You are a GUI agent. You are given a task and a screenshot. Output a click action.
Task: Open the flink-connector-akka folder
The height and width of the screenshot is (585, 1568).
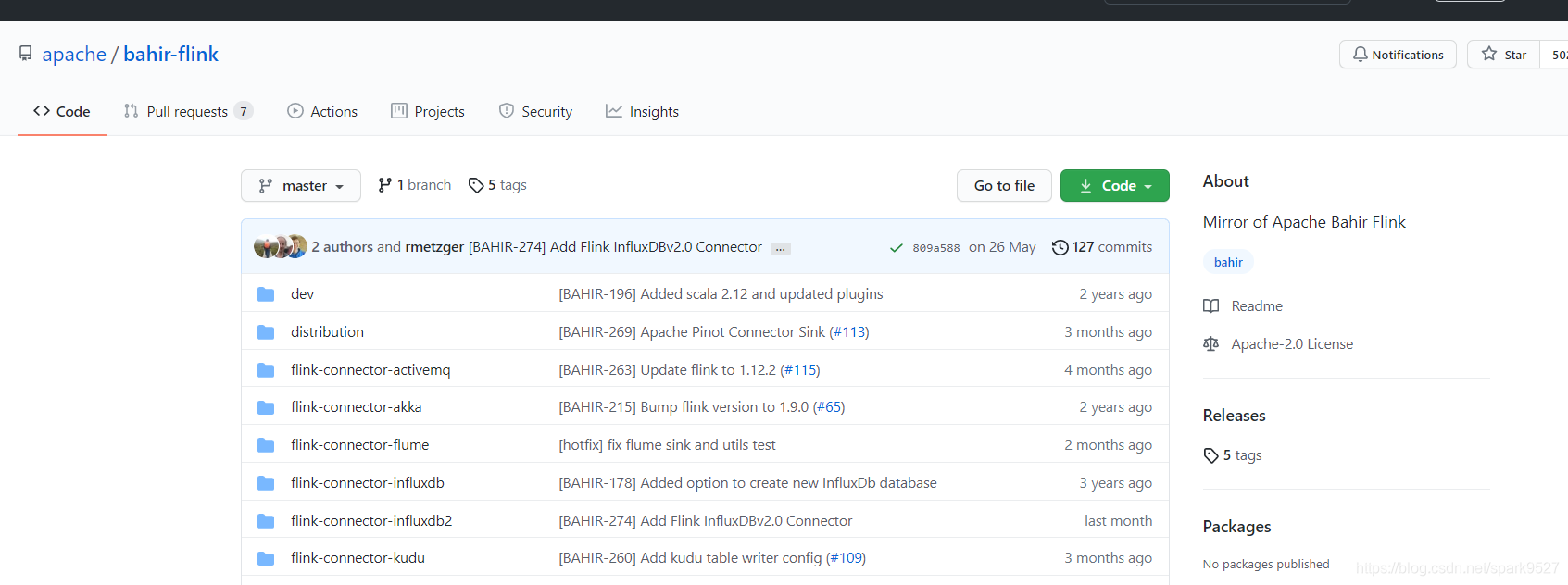pos(356,407)
